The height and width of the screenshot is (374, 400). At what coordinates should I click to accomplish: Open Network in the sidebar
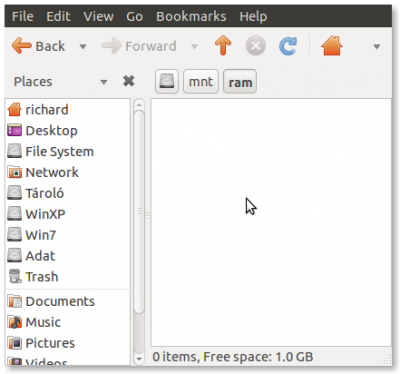point(68,172)
